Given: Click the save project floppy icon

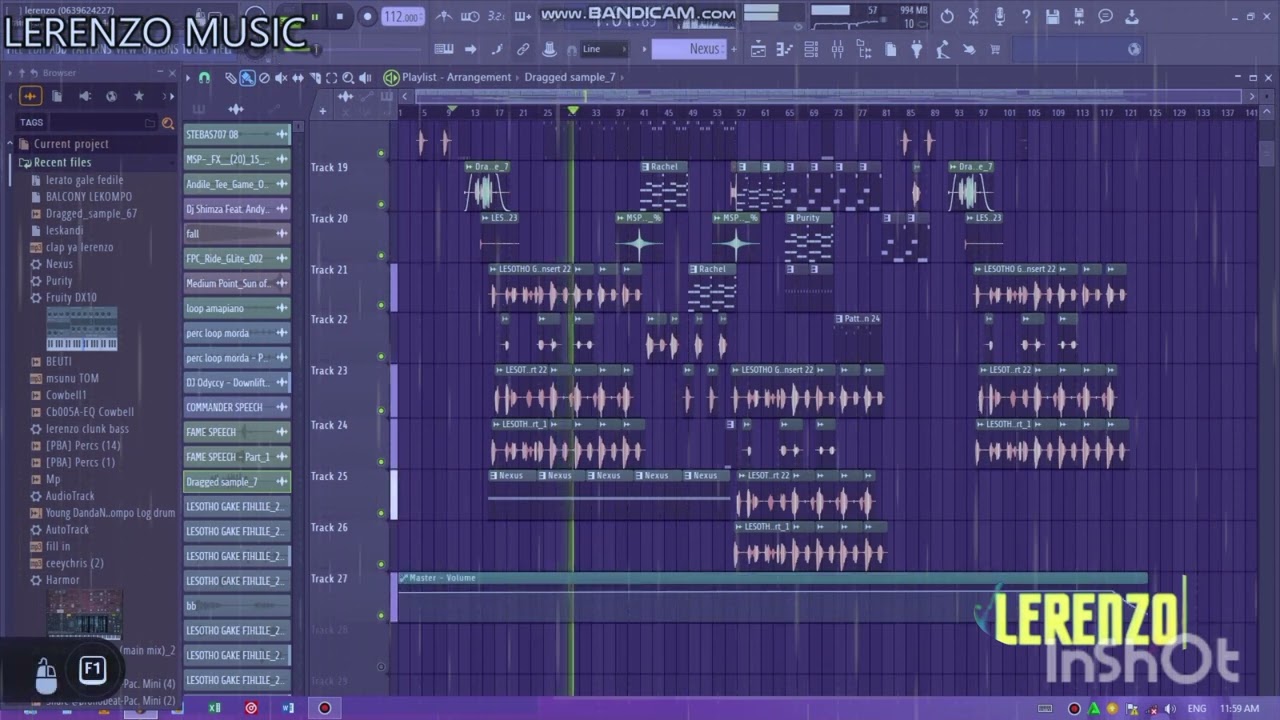Looking at the screenshot, I should [1052, 17].
